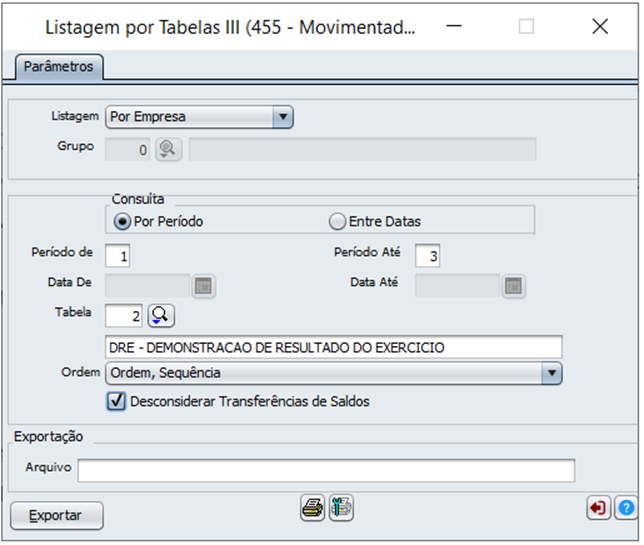The width and height of the screenshot is (644, 545).
Task: Open help with the blue question icon
Action: [626, 509]
